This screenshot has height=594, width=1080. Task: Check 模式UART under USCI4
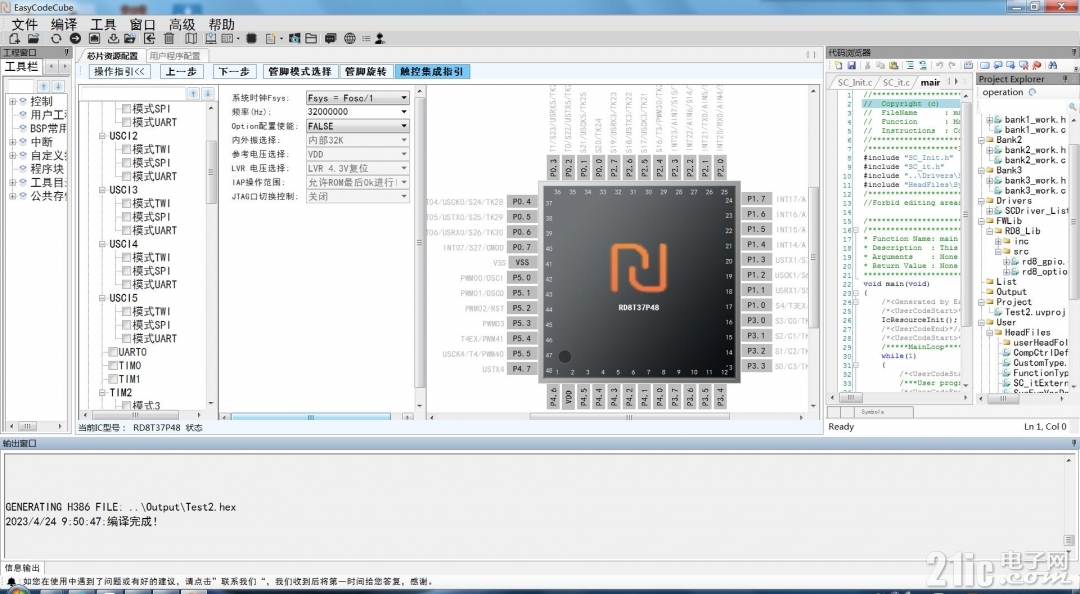pos(127,285)
